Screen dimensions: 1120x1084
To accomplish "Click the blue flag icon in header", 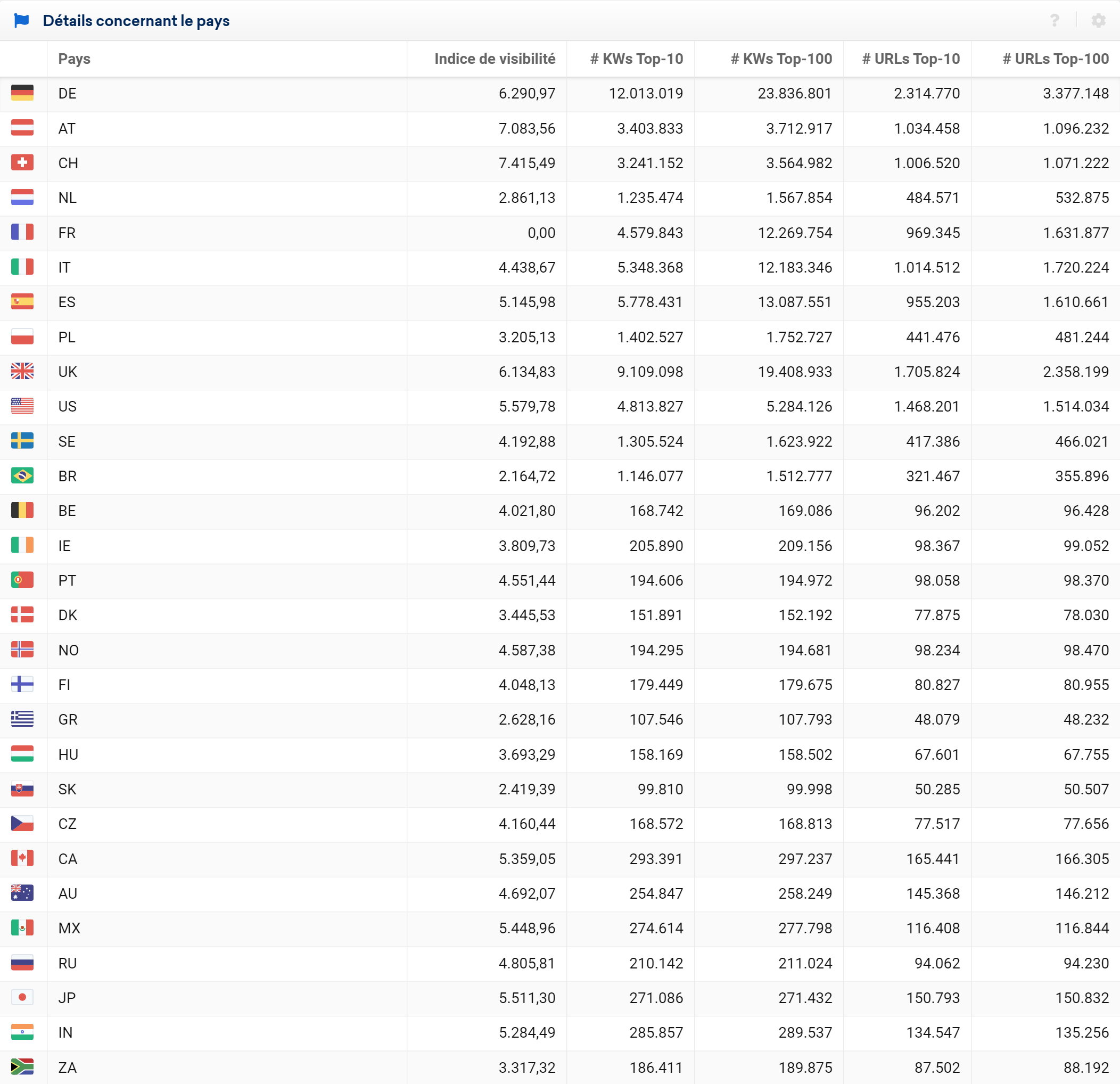I will click(x=22, y=21).
